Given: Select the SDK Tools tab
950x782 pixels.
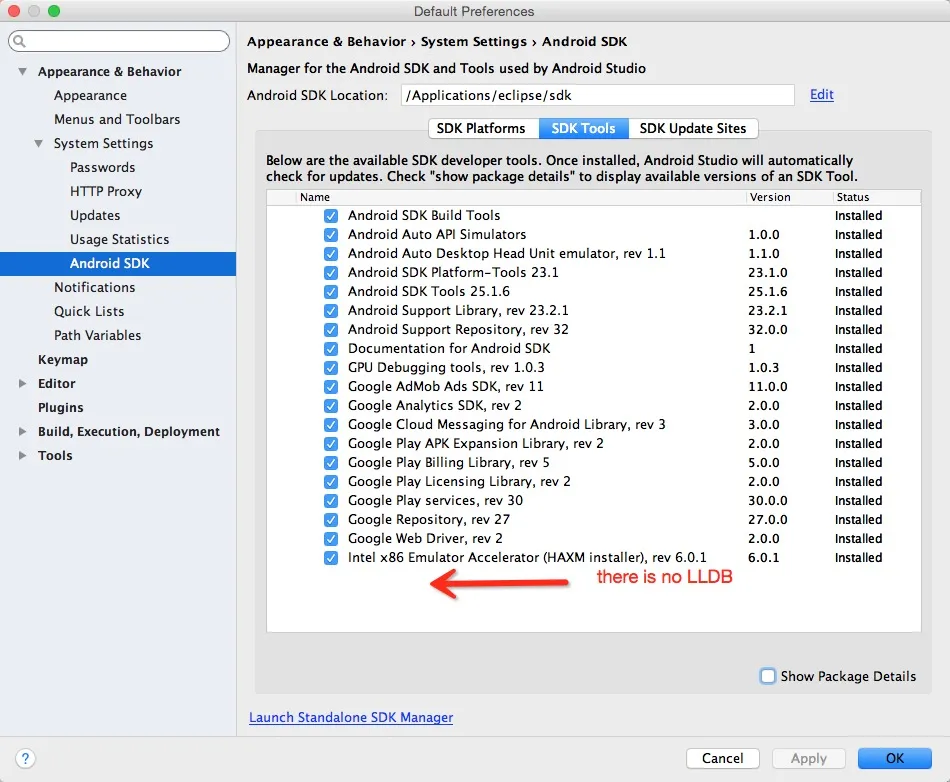Looking at the screenshot, I should [x=583, y=128].
